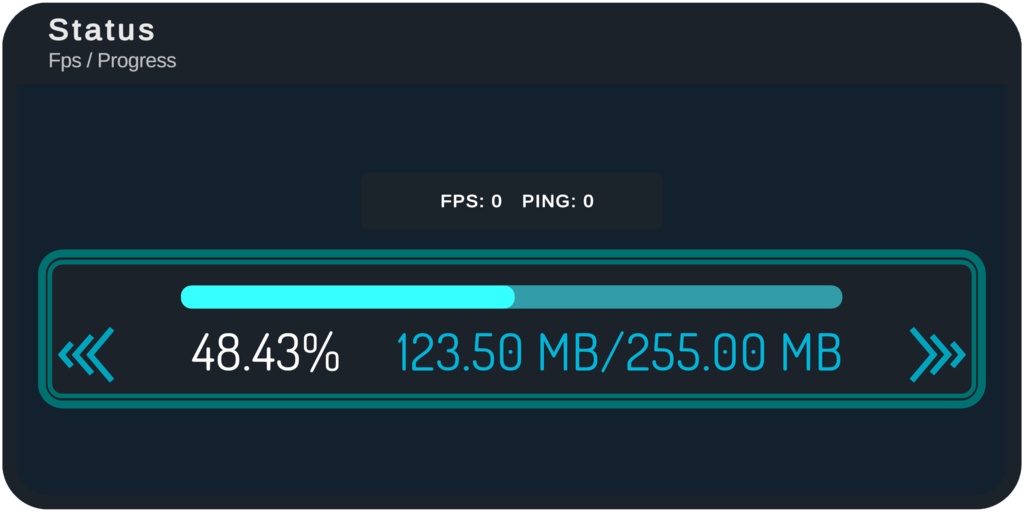The width and height of the screenshot is (1024, 512).
Task: Click the percent sign after 48.43
Action: (322, 353)
